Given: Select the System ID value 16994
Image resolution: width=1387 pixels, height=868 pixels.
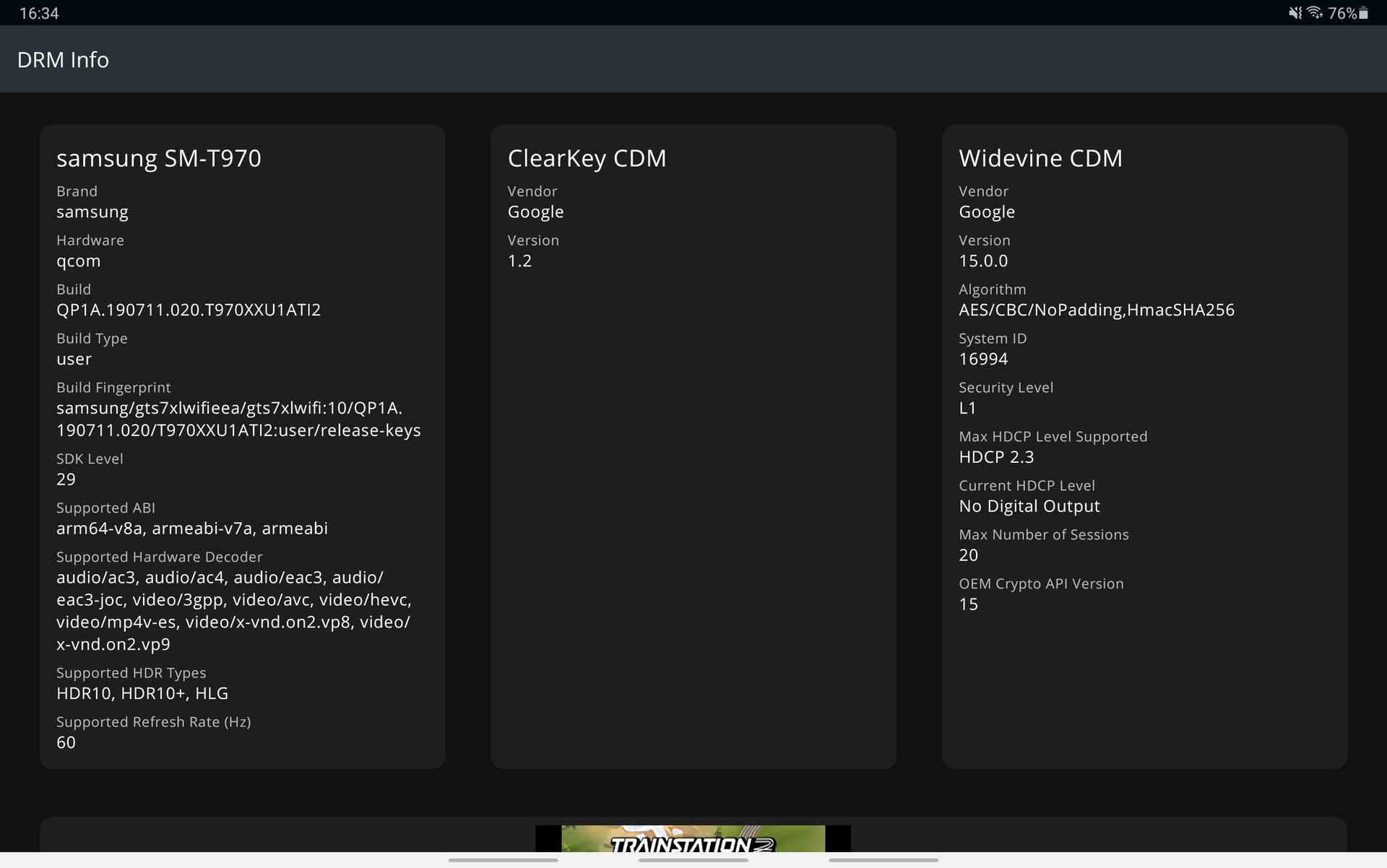Looking at the screenshot, I should (983, 359).
